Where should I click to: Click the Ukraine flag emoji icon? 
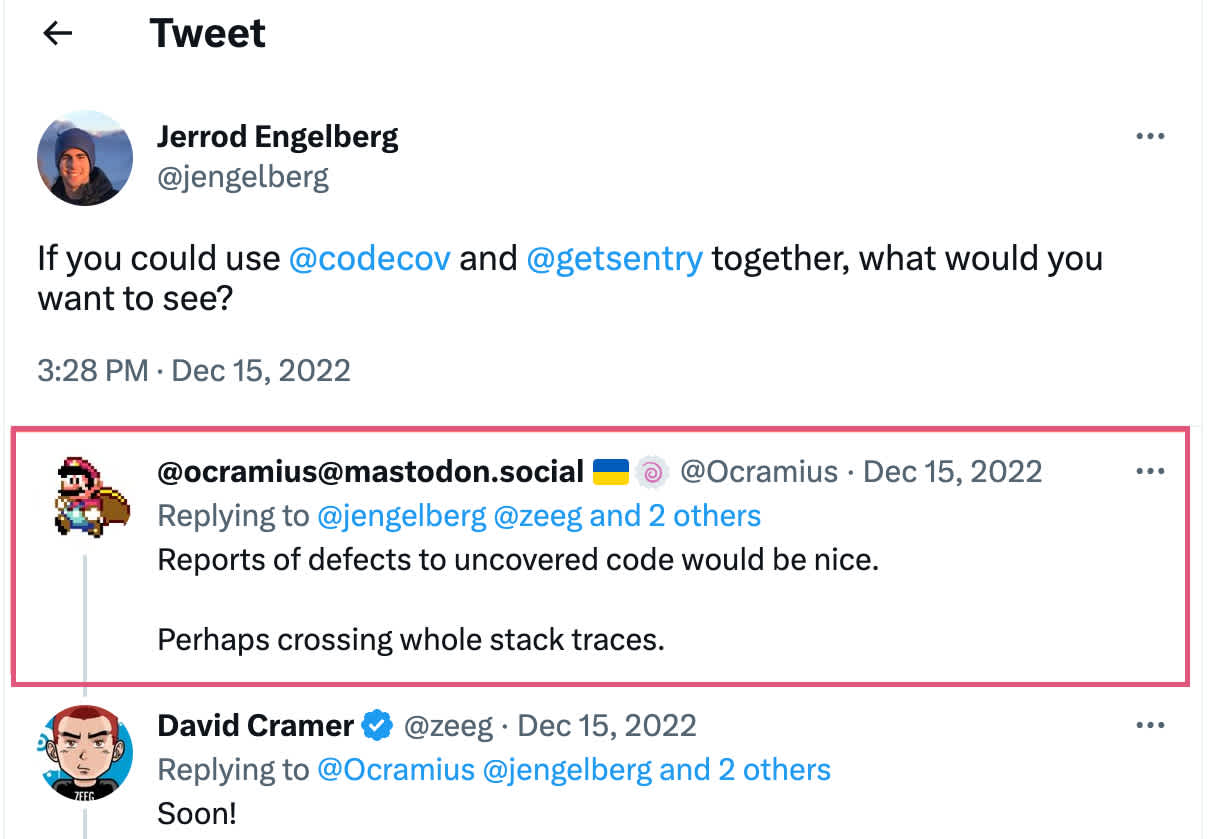click(x=610, y=471)
